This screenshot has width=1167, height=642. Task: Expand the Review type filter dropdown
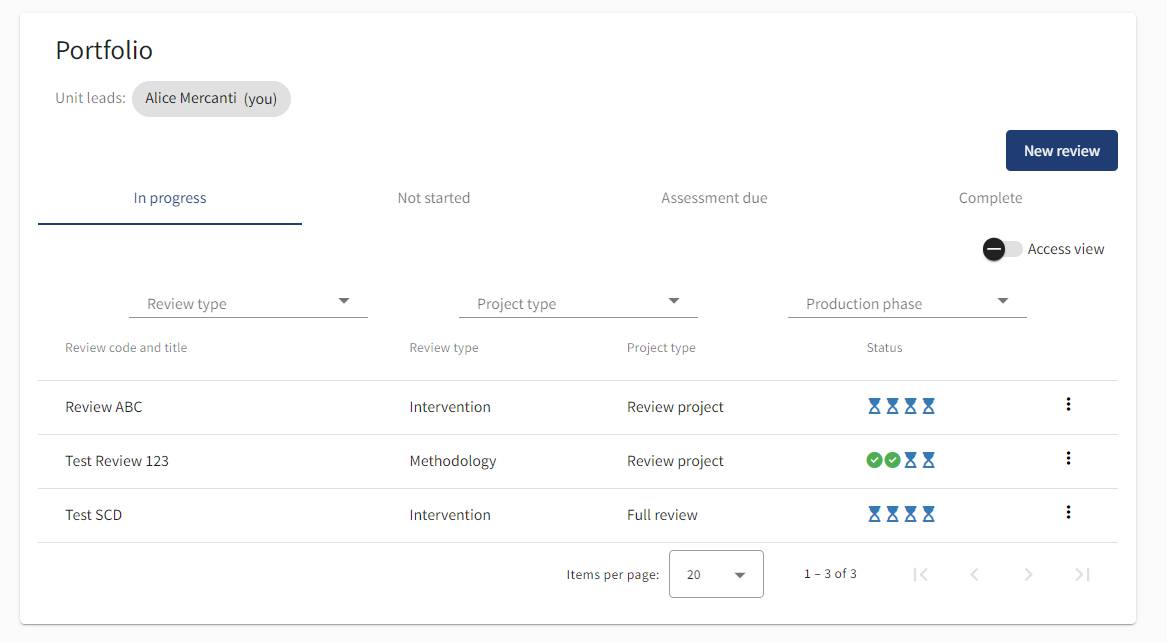pyautogui.click(x=249, y=303)
